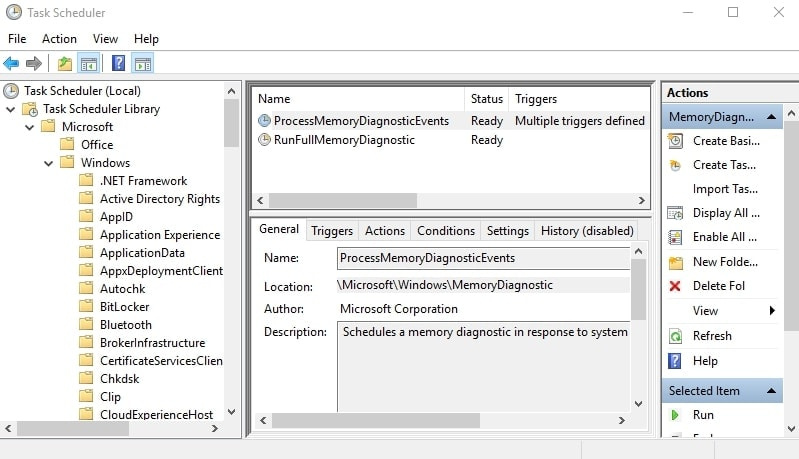Select the BitLocker folder in the tree
Image resolution: width=799 pixels, height=459 pixels.
124,307
